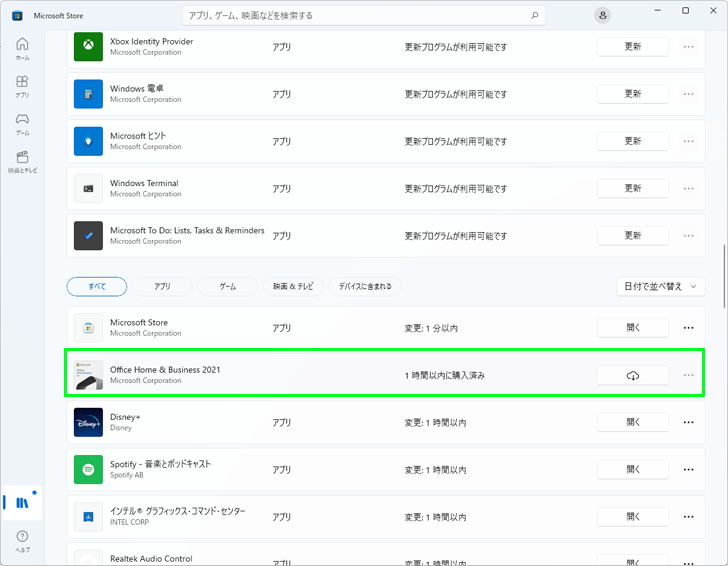Open more options for Spotify
The width and height of the screenshot is (728, 566).
(x=689, y=469)
